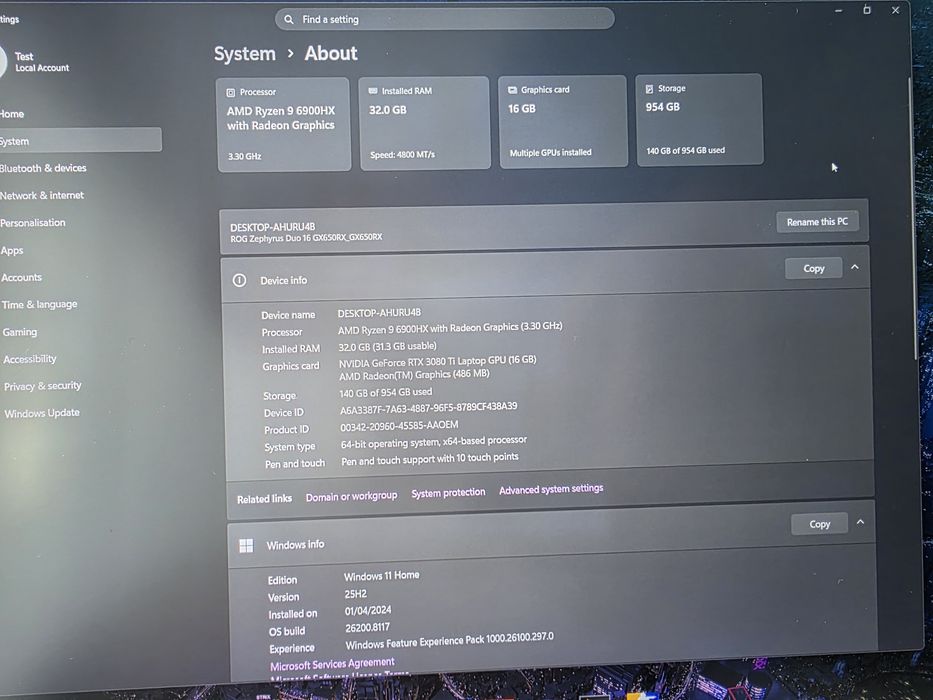The image size is (933, 700).
Task: Click the Processor card chip icon
Action: tap(231, 92)
